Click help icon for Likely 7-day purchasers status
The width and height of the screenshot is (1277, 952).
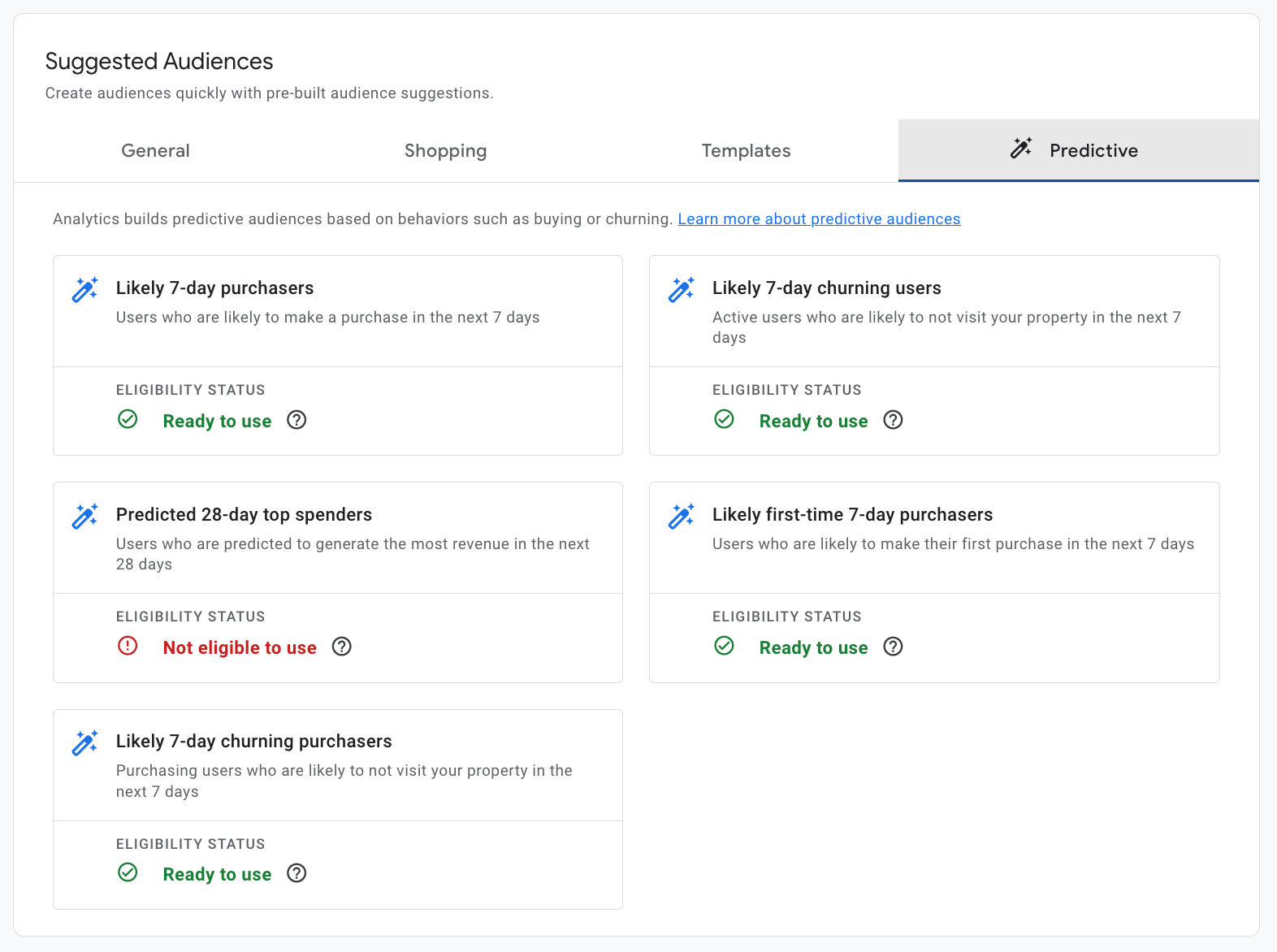coord(297,420)
